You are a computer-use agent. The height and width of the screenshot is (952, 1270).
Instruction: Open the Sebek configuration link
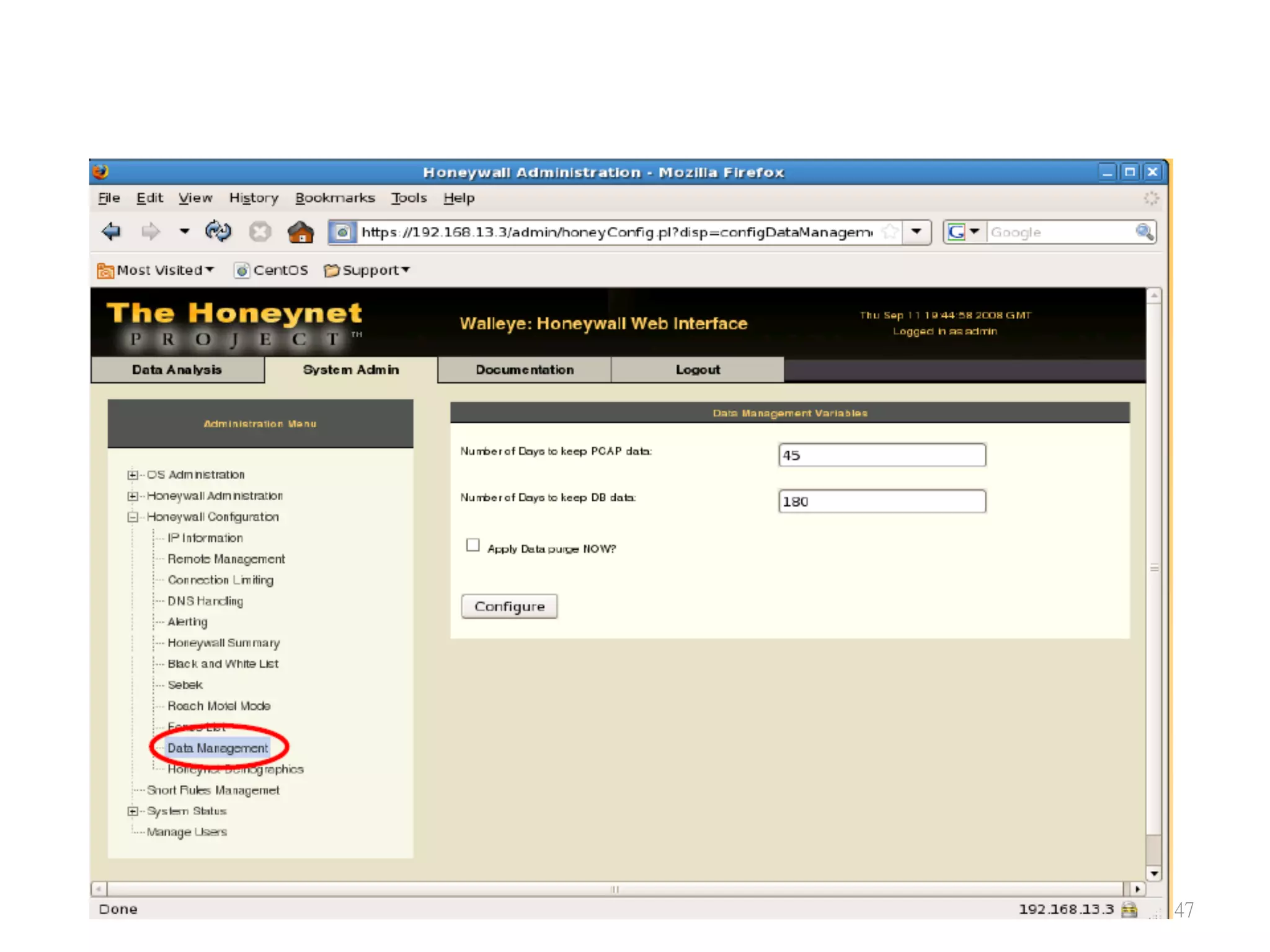click(185, 685)
